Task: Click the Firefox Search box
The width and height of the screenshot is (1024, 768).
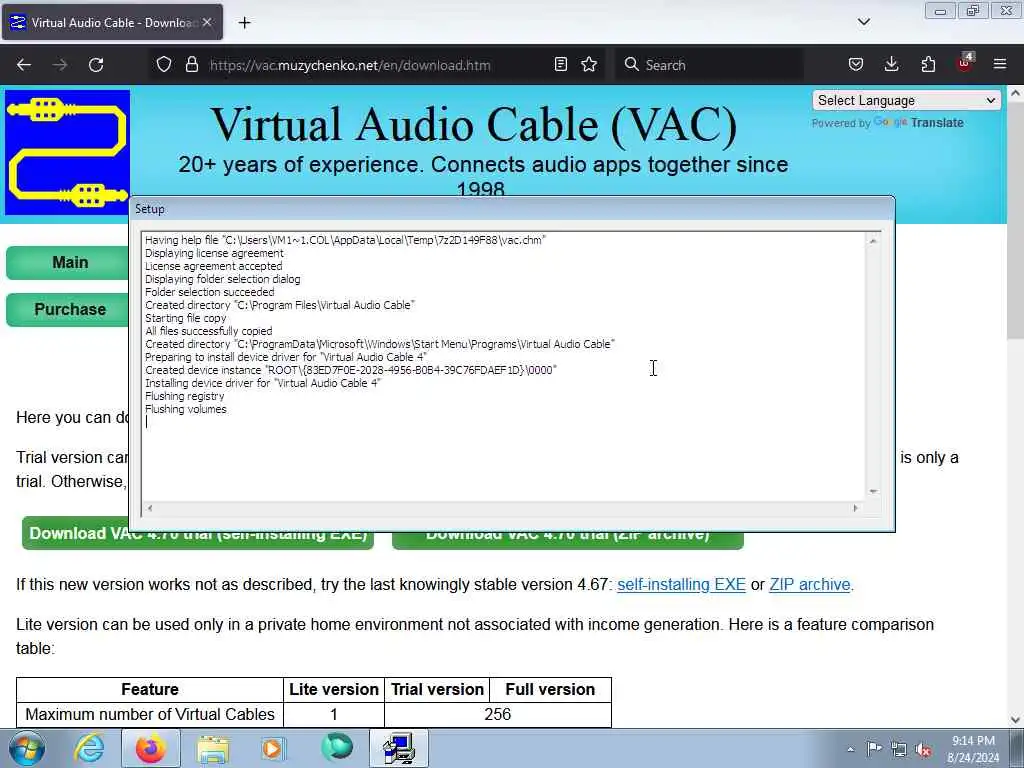Action: [709, 65]
